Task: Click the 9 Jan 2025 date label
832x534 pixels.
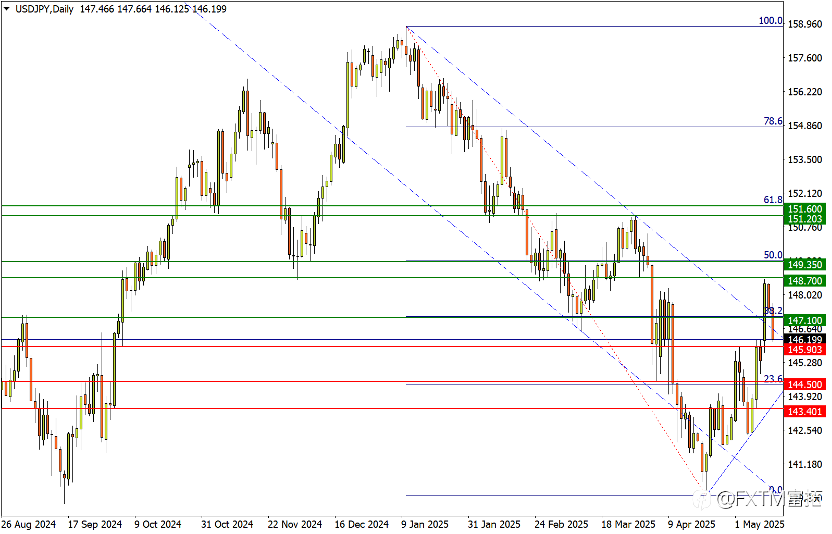Action: click(426, 524)
